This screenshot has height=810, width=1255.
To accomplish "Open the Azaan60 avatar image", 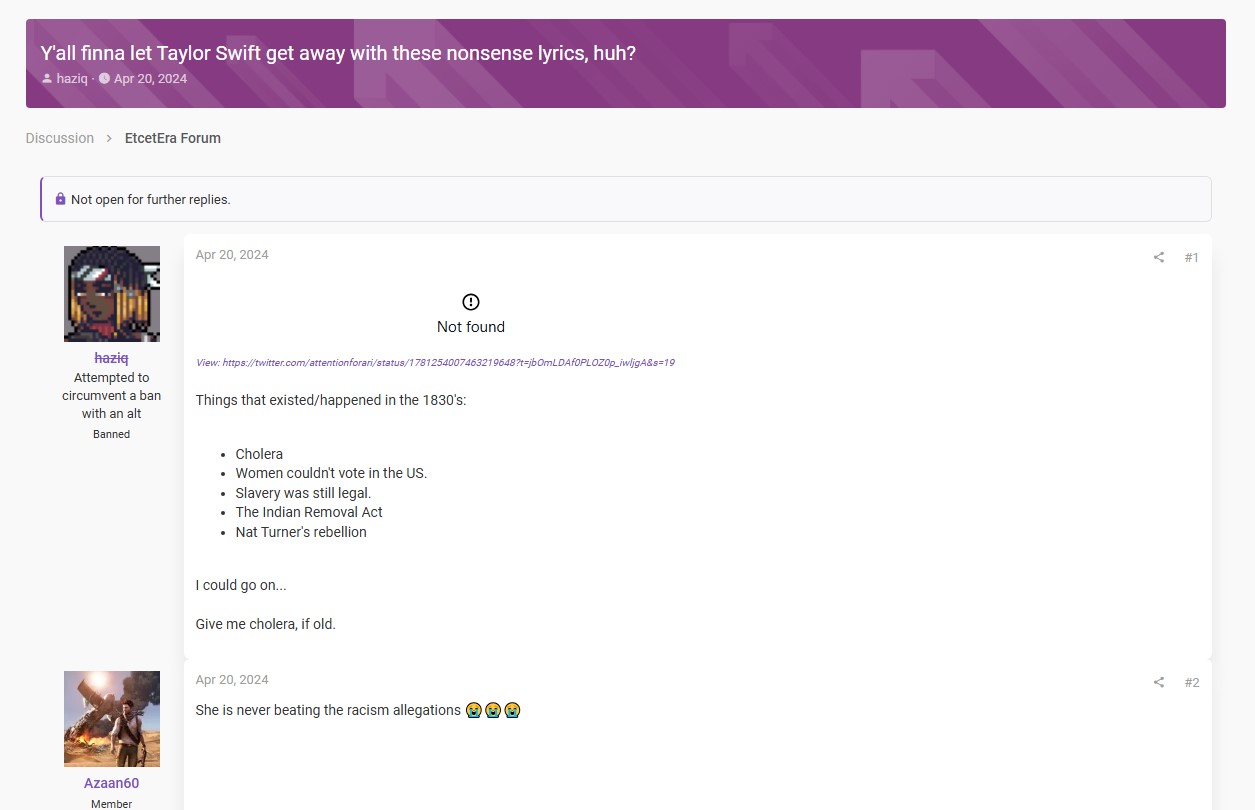I will click(112, 719).
